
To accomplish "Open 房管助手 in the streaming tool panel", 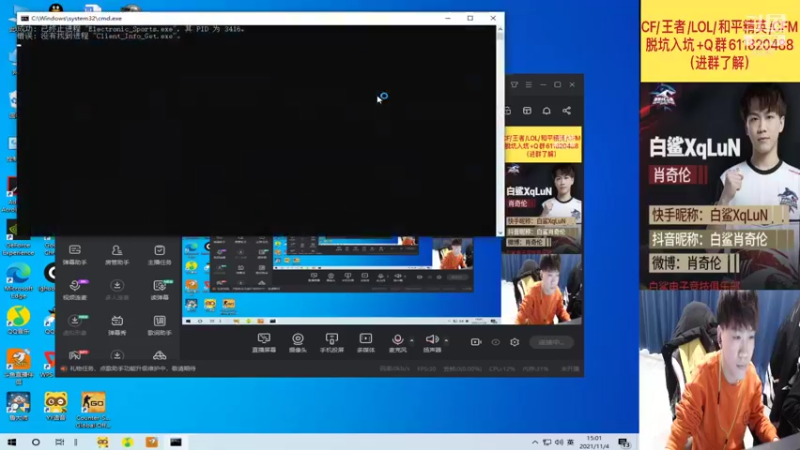I will [117, 254].
